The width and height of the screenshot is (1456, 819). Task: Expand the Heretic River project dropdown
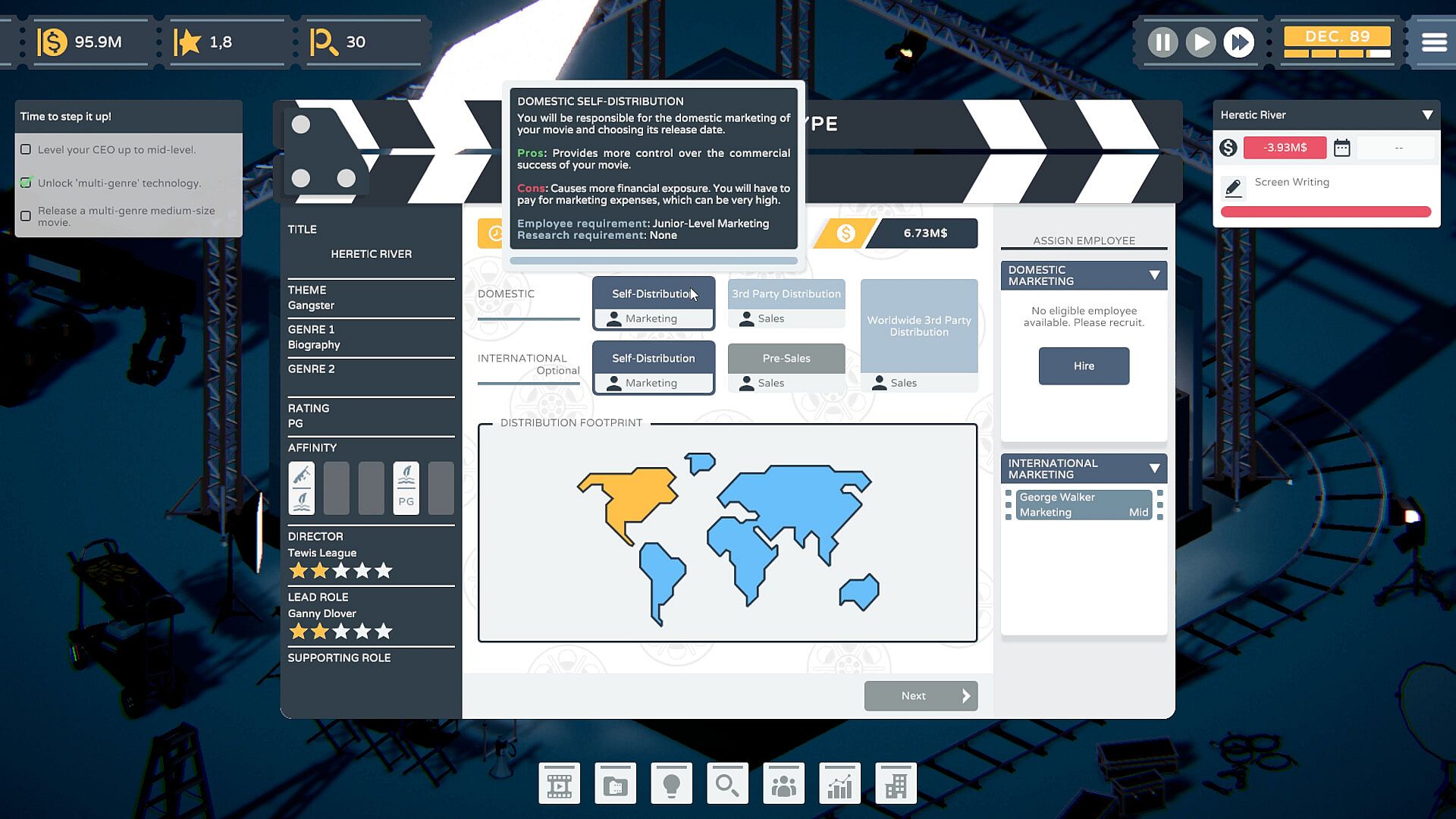(1427, 115)
